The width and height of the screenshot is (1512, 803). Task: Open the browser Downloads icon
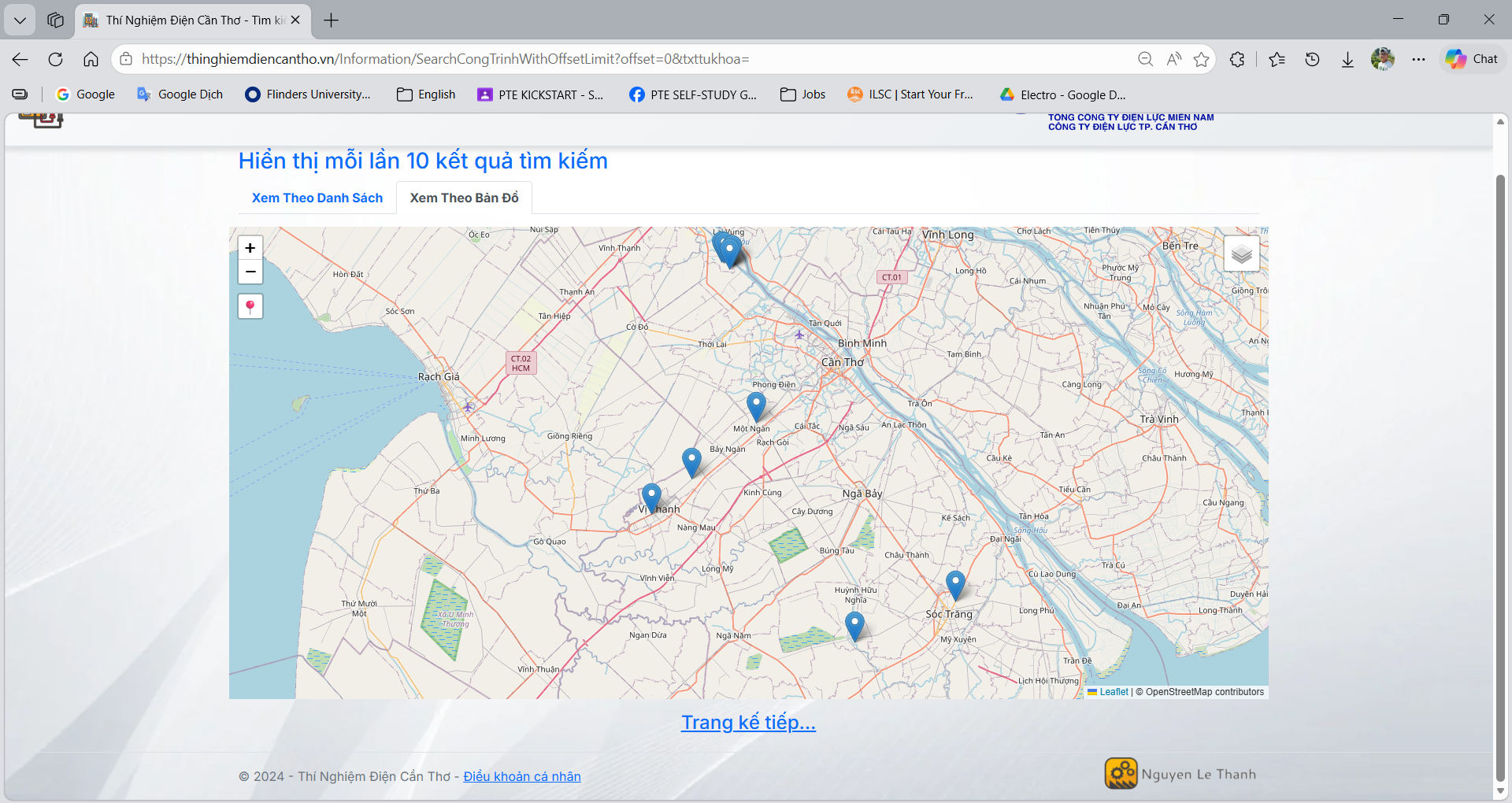[x=1347, y=59]
